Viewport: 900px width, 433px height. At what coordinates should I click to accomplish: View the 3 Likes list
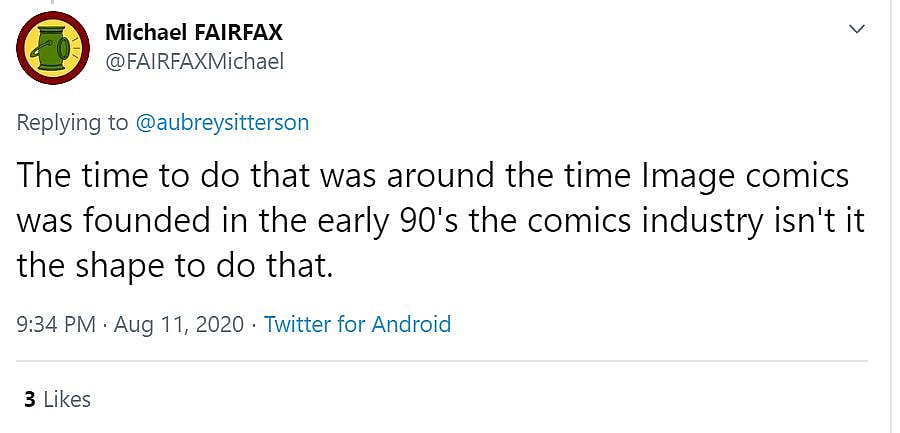coord(57,399)
